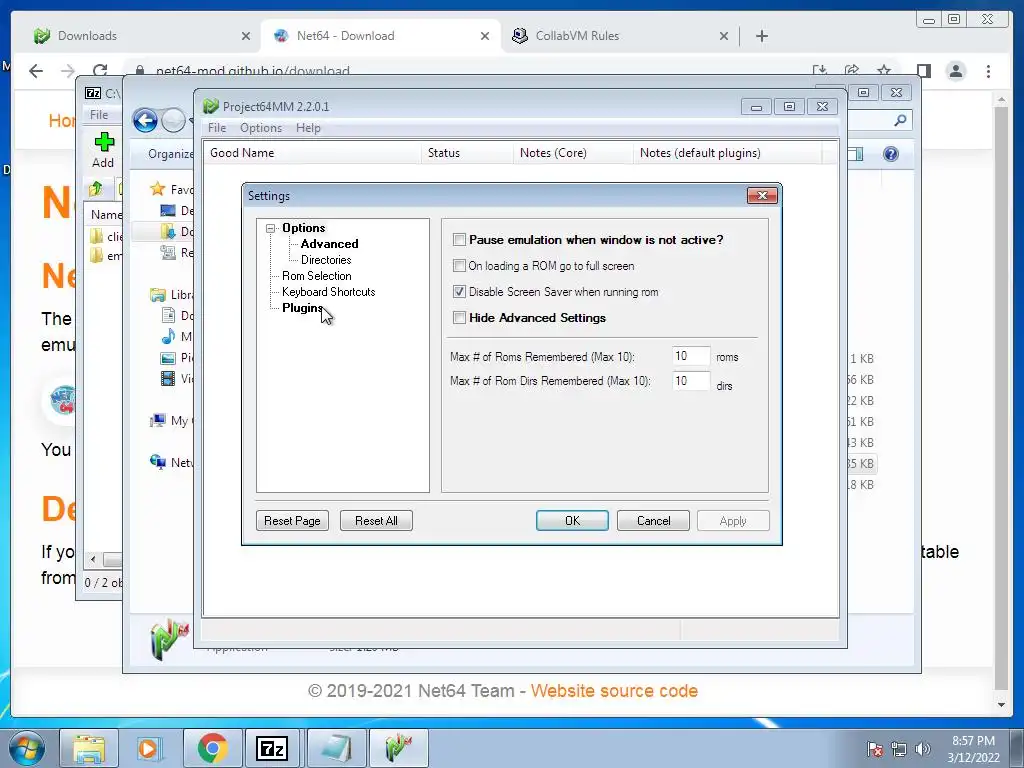The height and width of the screenshot is (768, 1024).
Task: Open Keyboard Shortcuts settings page
Action: pyautogui.click(x=328, y=292)
